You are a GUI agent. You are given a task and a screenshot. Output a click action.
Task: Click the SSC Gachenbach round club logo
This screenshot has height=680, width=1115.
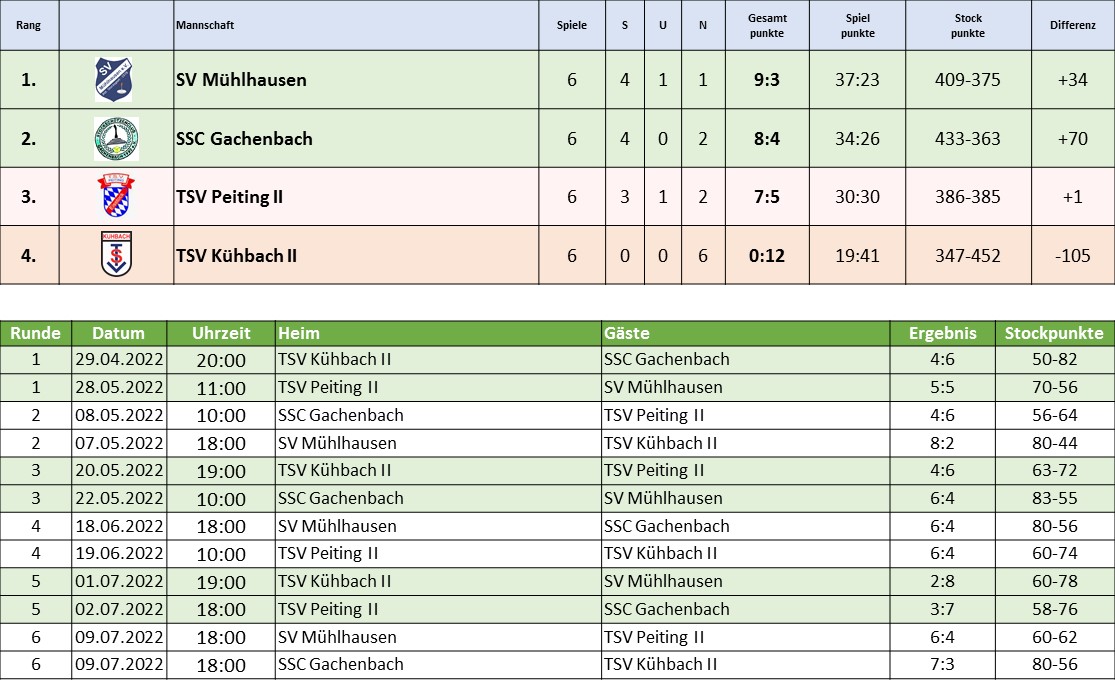tap(117, 139)
